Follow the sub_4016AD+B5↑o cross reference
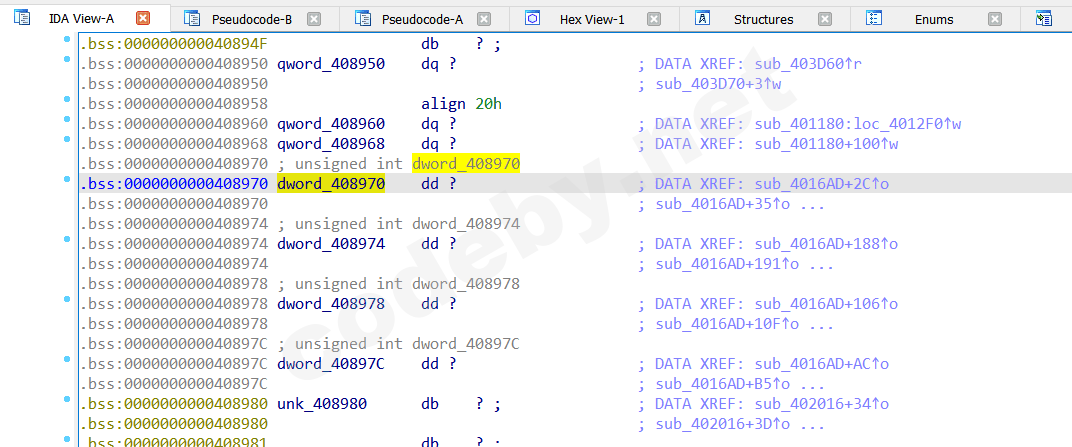This screenshot has height=447, width=1072. 722,383
